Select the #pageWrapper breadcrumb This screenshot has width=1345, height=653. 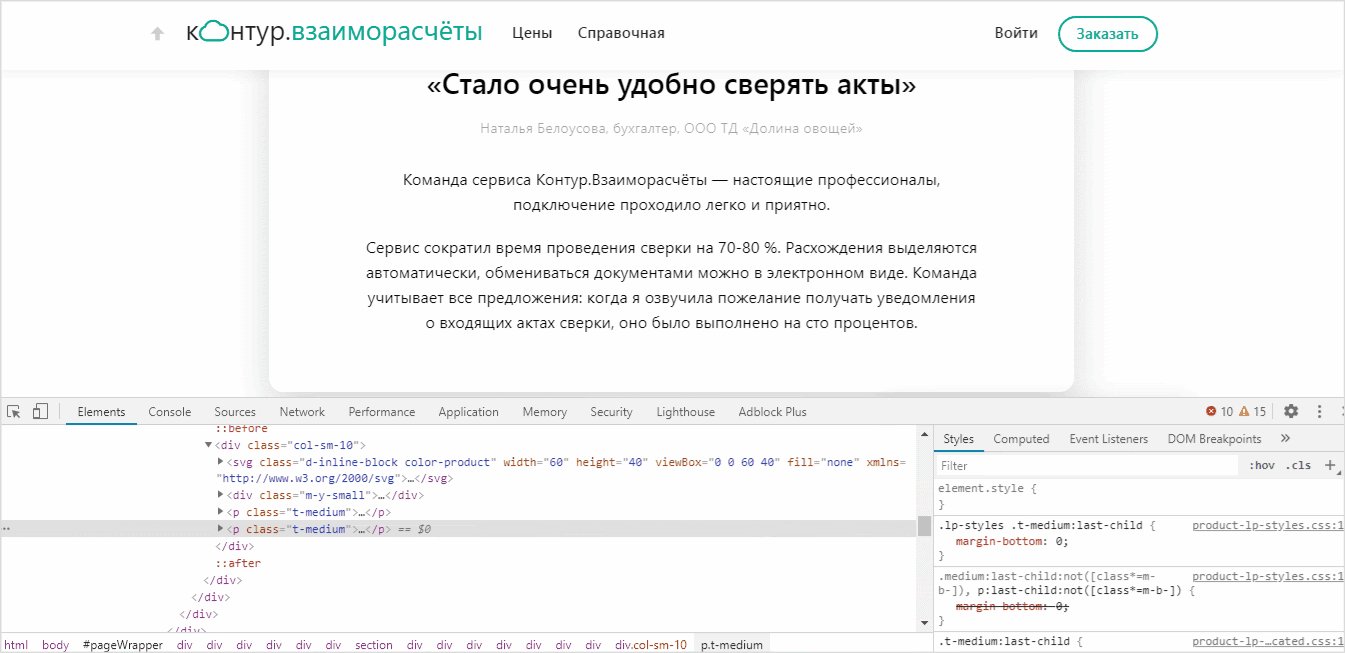click(122, 645)
